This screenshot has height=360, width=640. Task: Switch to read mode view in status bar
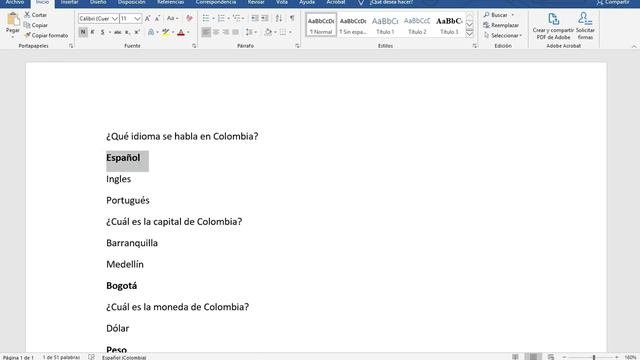516,357
